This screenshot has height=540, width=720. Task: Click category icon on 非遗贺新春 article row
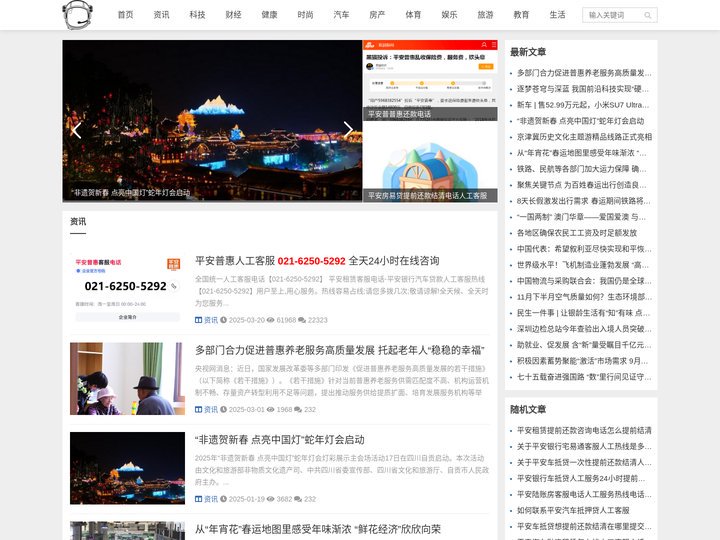tap(198, 499)
